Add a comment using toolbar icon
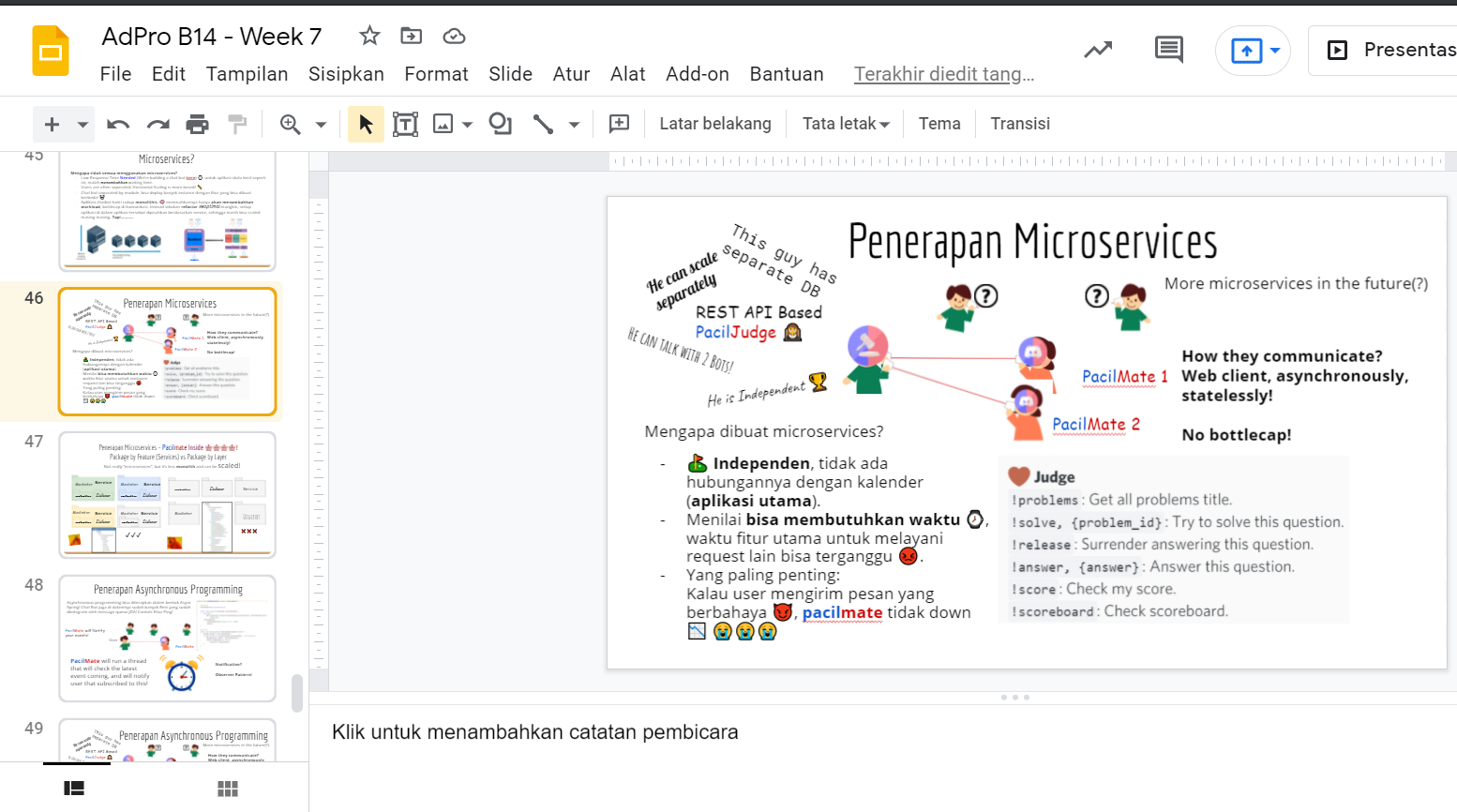Screen dimensions: 1457x812 [x=619, y=124]
